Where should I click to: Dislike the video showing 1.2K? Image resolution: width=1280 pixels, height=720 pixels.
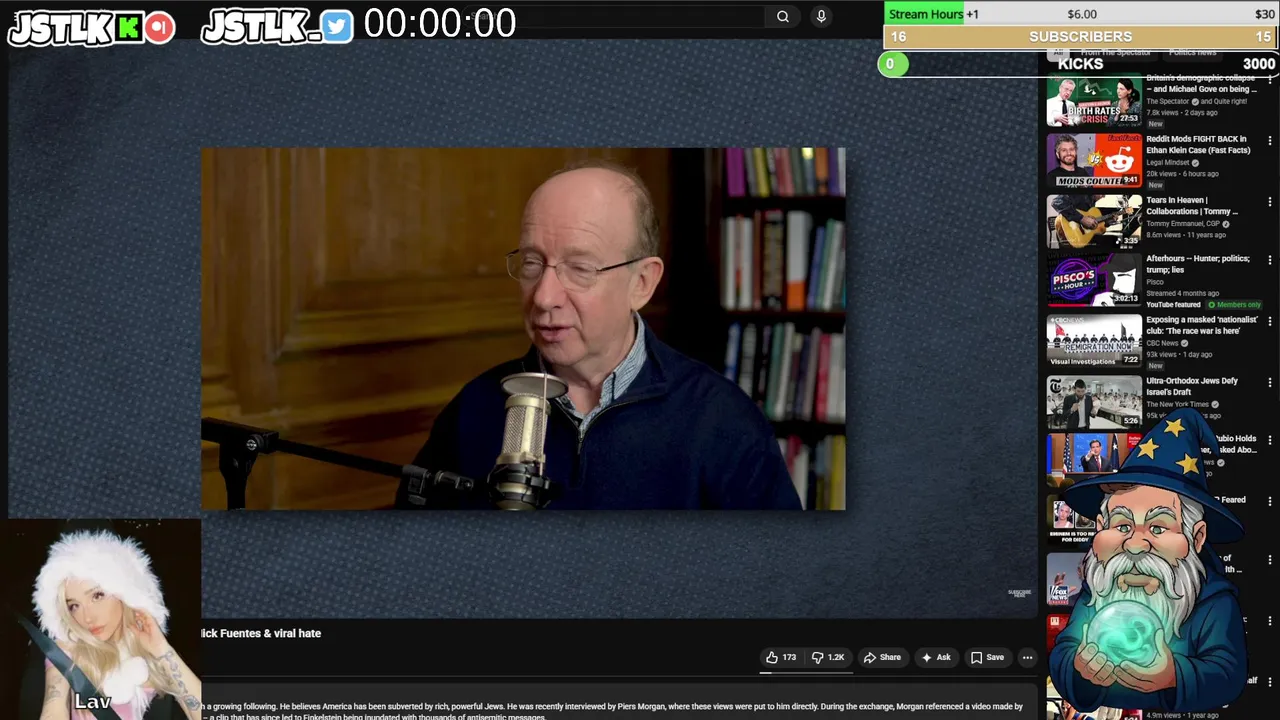829,657
